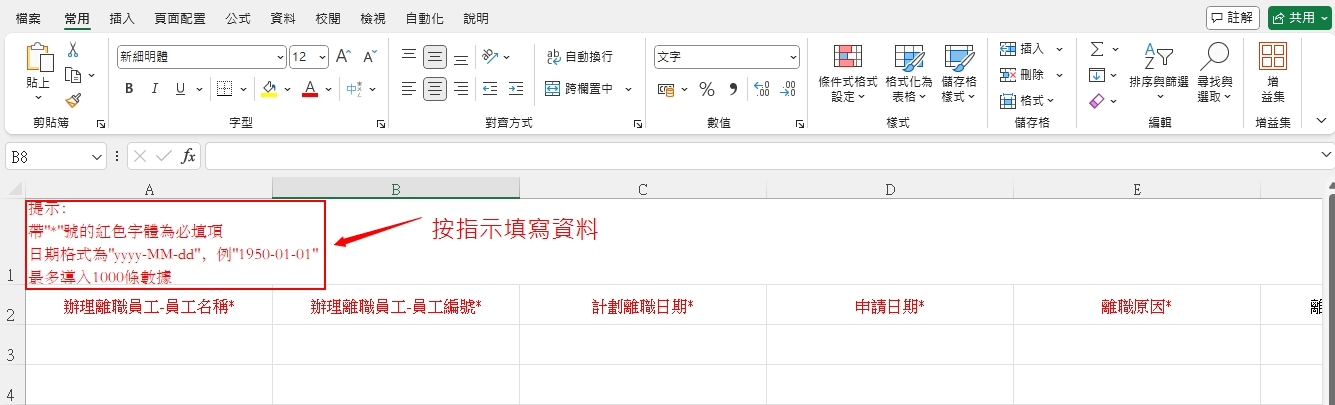Viewport: 1335px width, 405px height.
Task: Open the 公式 (Formulas) tab
Action: [238, 19]
